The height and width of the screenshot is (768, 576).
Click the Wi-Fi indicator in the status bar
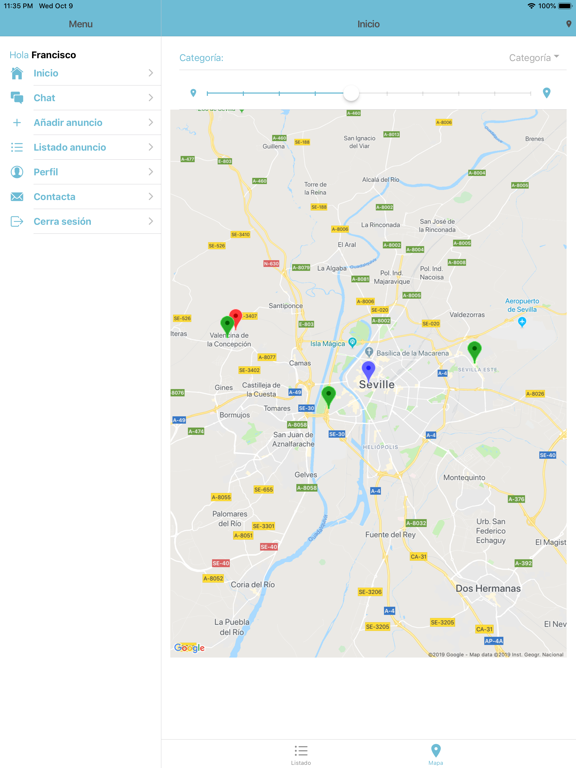(531, 6)
